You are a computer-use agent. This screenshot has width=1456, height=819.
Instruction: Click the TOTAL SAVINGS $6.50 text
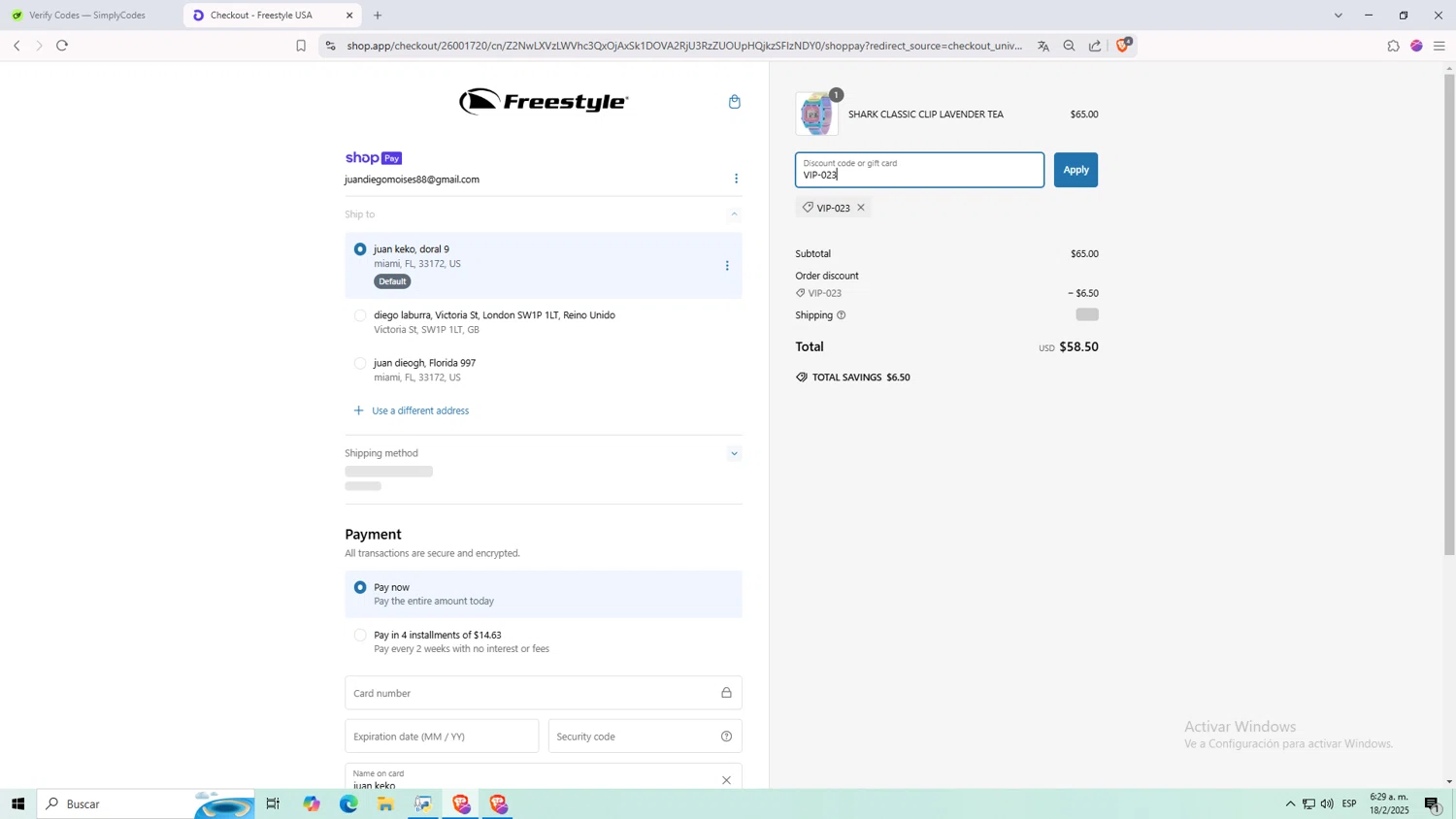861,377
